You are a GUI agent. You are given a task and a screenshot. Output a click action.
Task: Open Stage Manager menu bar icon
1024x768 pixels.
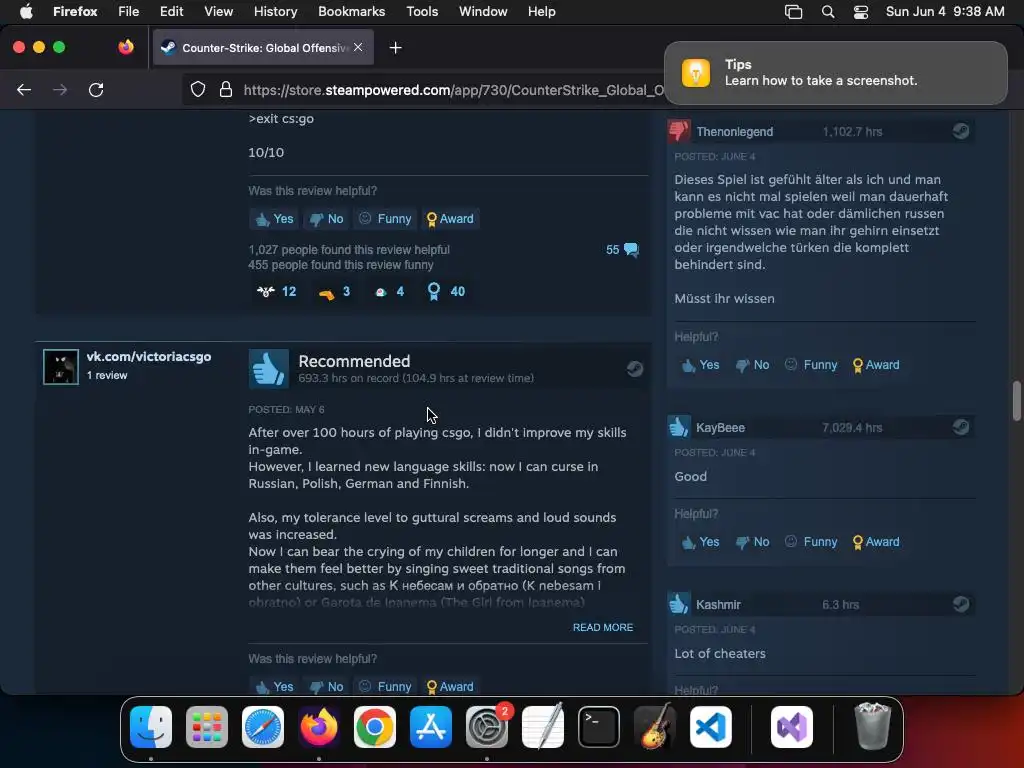pyautogui.click(x=793, y=12)
